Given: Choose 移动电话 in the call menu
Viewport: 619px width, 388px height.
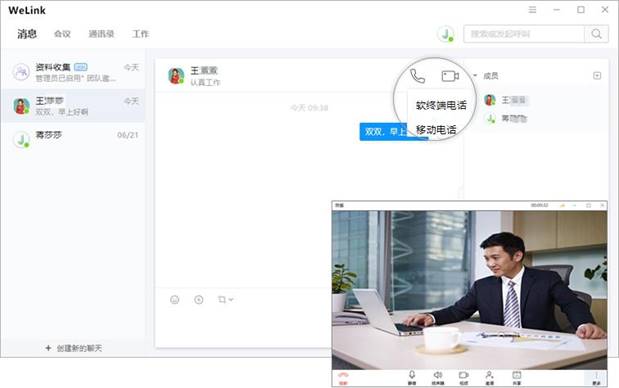Looking at the screenshot, I should [436, 129].
